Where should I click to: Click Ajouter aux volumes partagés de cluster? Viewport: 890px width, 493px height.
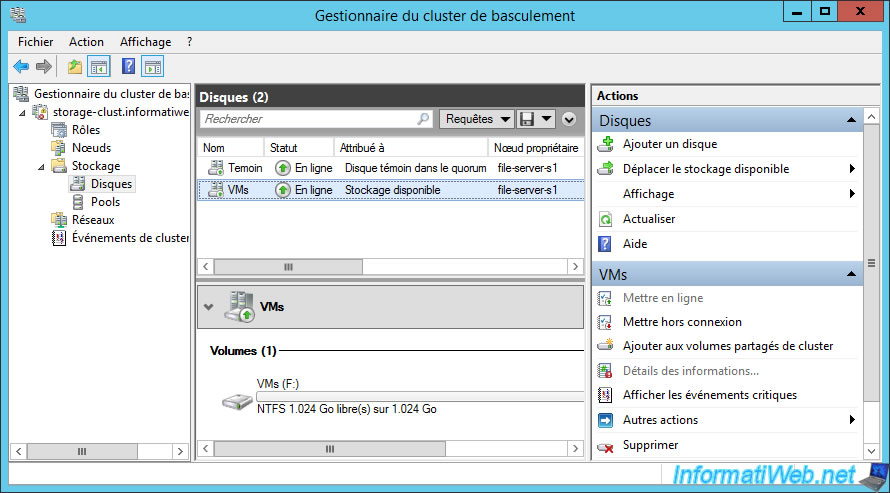728,346
